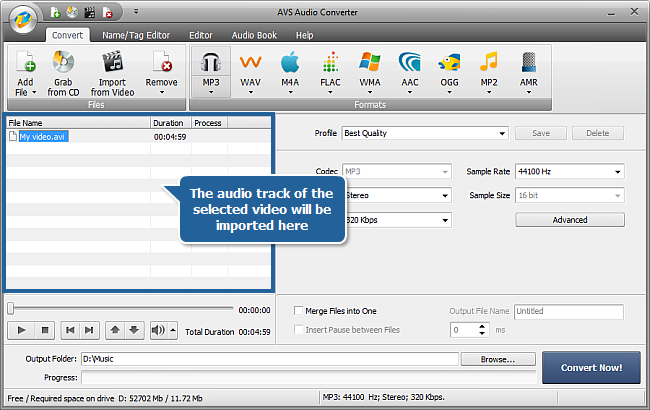This screenshot has width=650, height=410.
Task: Skip to the next track
Action: 89,330
